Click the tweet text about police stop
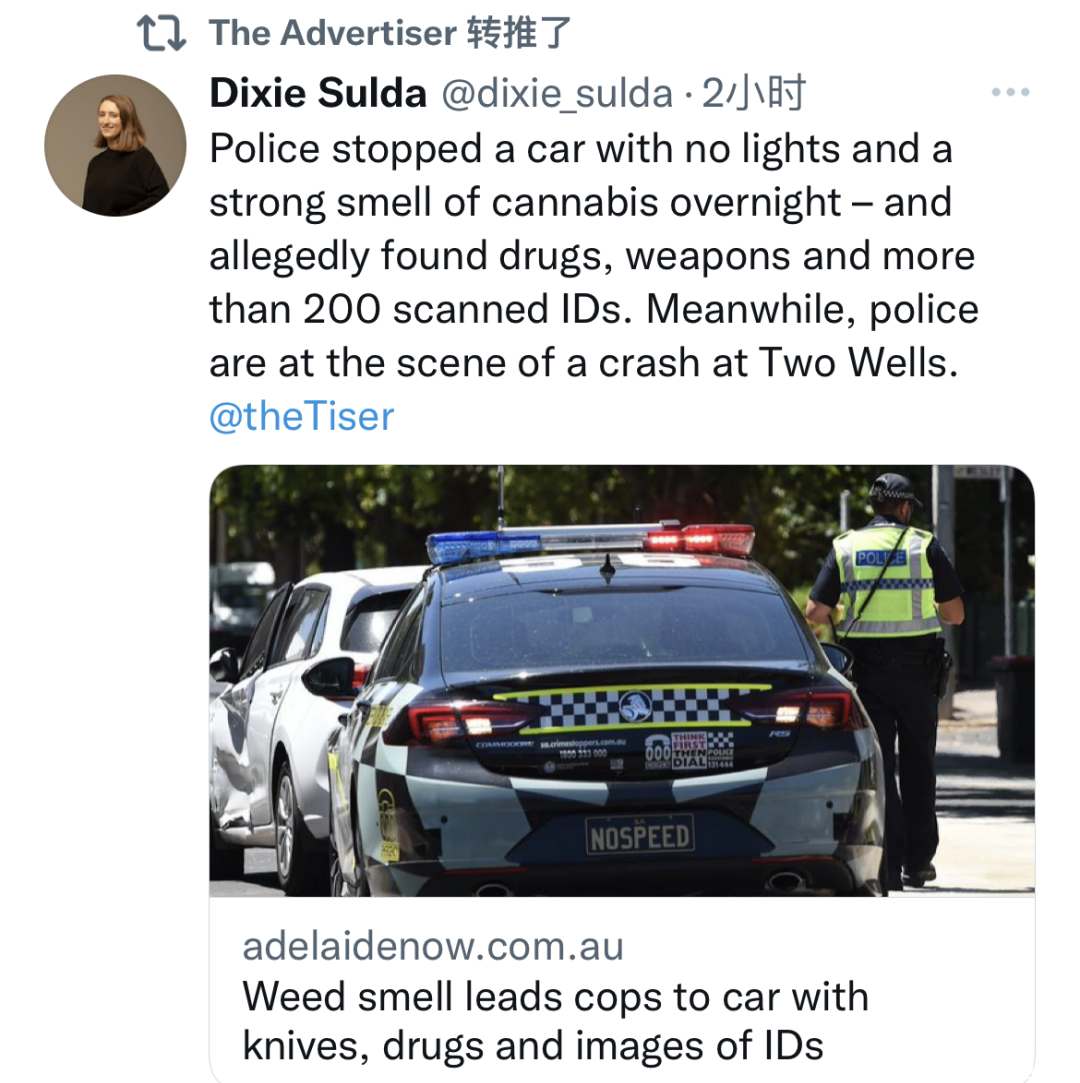Image resolution: width=1080 pixels, height=1083 pixels. pos(594,256)
